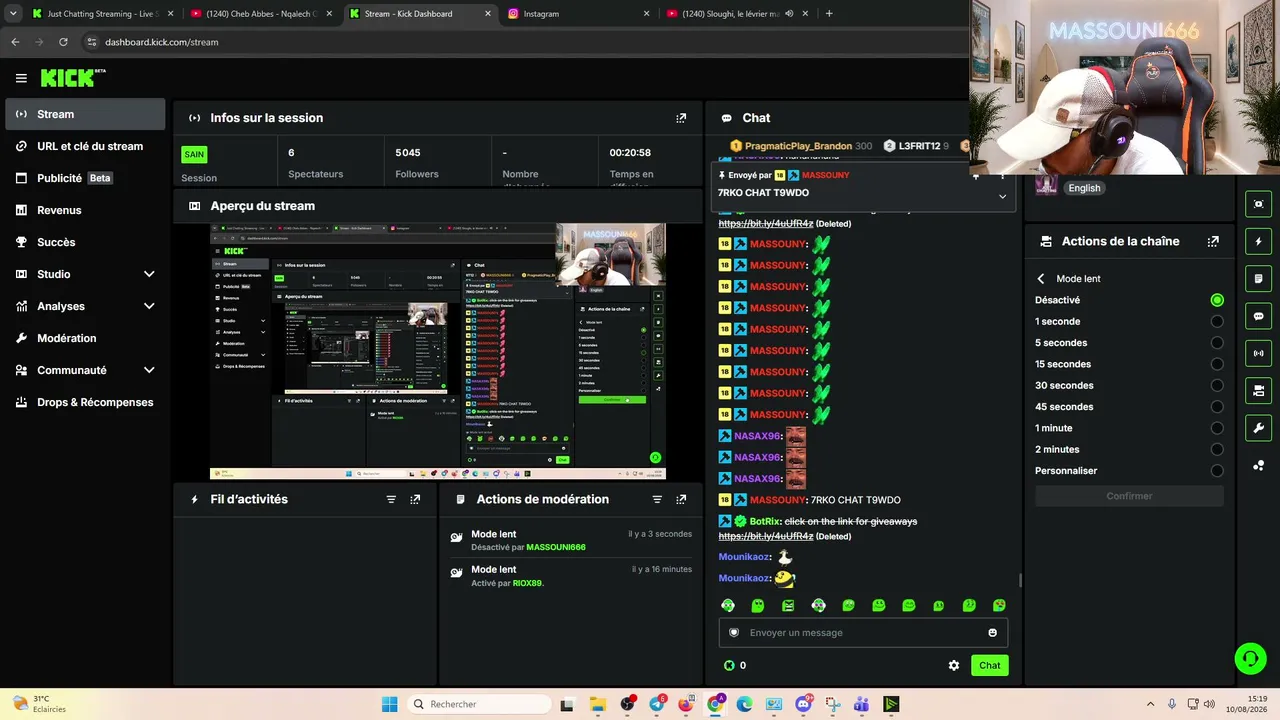The width and height of the screenshot is (1280, 720).
Task: Toggle the document notes widget in right rail
Action: (x=1258, y=278)
